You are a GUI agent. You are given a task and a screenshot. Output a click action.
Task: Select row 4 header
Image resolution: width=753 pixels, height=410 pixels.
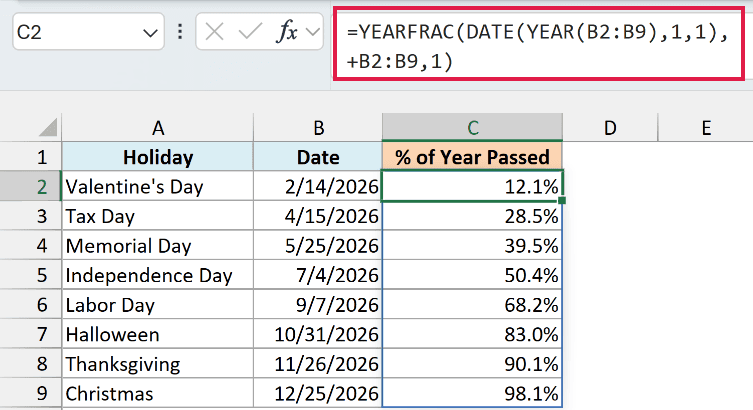click(x=31, y=246)
